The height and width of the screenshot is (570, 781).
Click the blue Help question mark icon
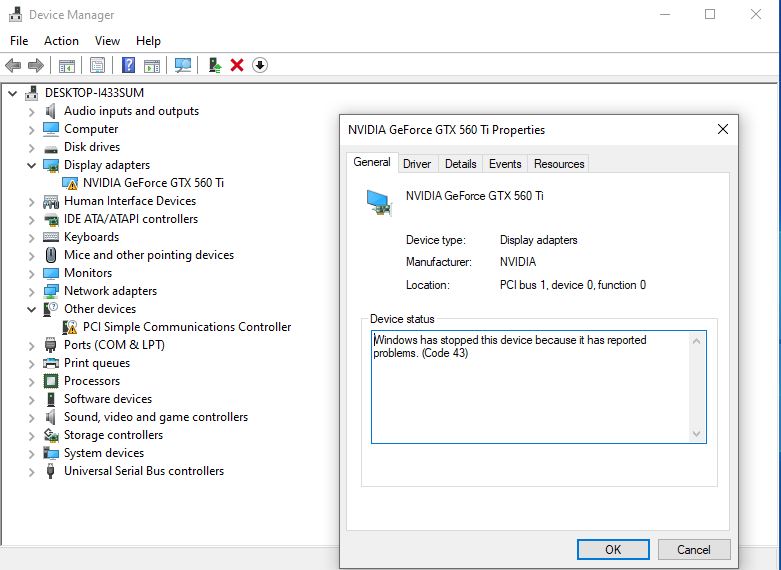tap(129, 65)
